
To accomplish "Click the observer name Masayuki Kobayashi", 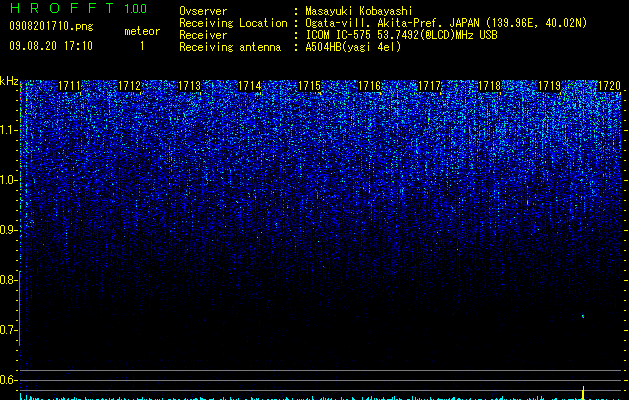I will [x=359, y=11].
